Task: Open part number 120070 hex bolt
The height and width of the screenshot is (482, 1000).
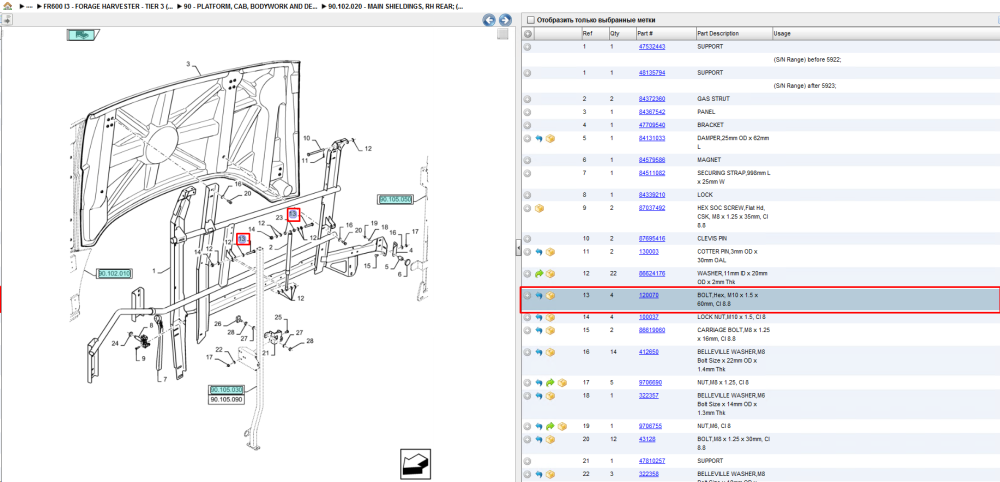Action: coord(649,296)
